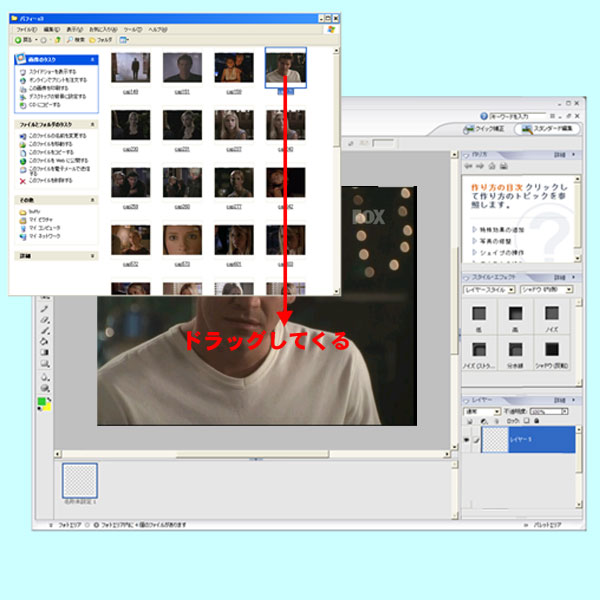This screenshot has height=600, width=600.
Task: Click このファイルの名前を変更する link
Action: (x=57, y=136)
